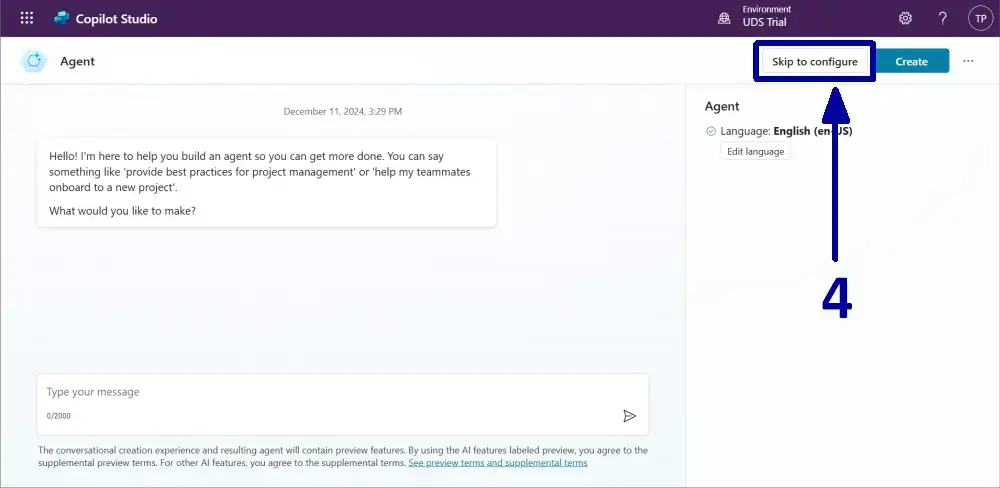The image size is (1000, 488).
Task: Click the 0/2000 character counter
Action: point(59,416)
